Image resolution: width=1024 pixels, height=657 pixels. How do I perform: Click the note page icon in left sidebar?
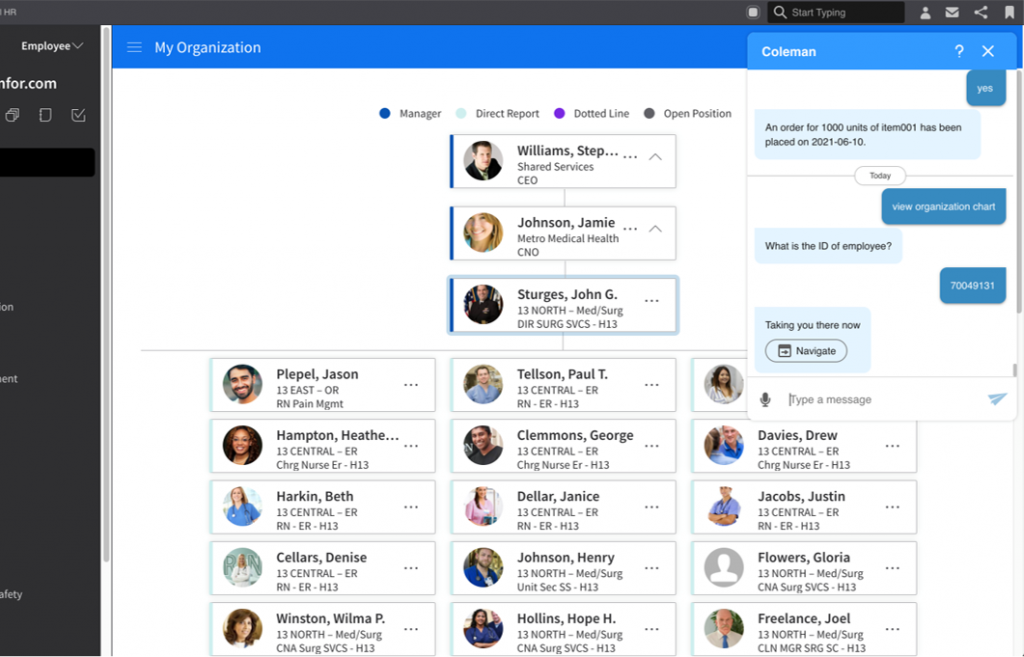click(x=45, y=116)
